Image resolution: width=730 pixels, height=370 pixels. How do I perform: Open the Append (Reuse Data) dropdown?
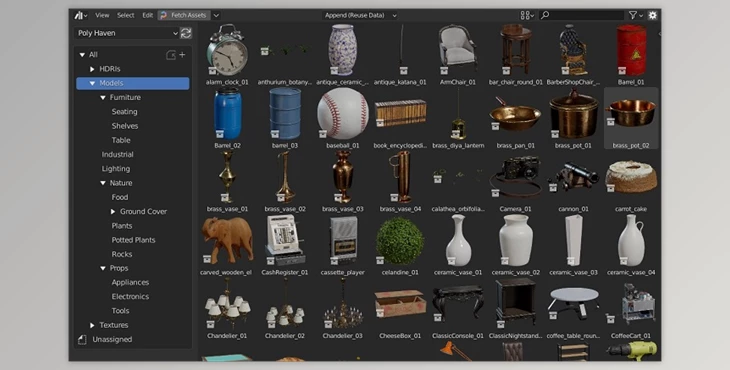coord(360,15)
